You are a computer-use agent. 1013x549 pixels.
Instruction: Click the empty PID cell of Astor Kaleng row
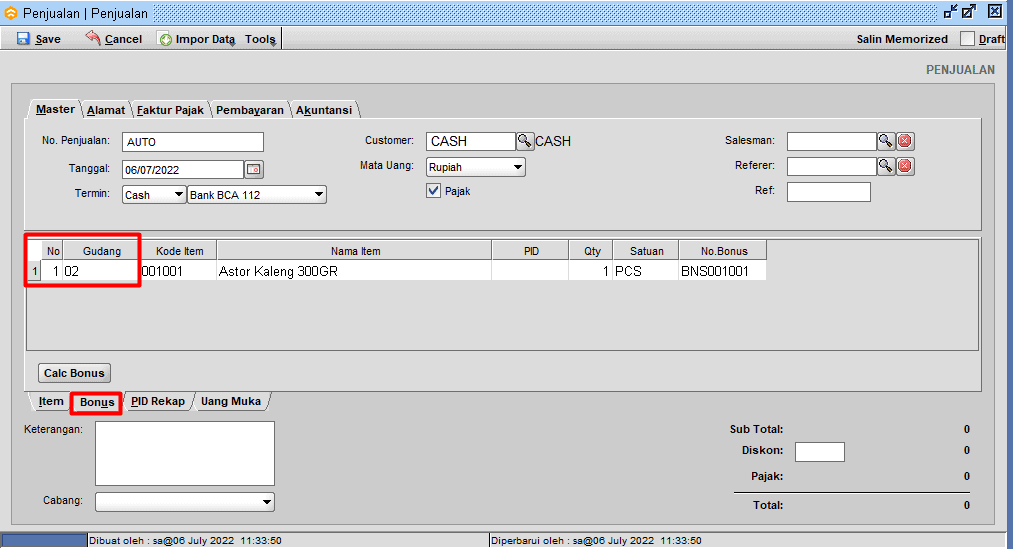point(530,271)
